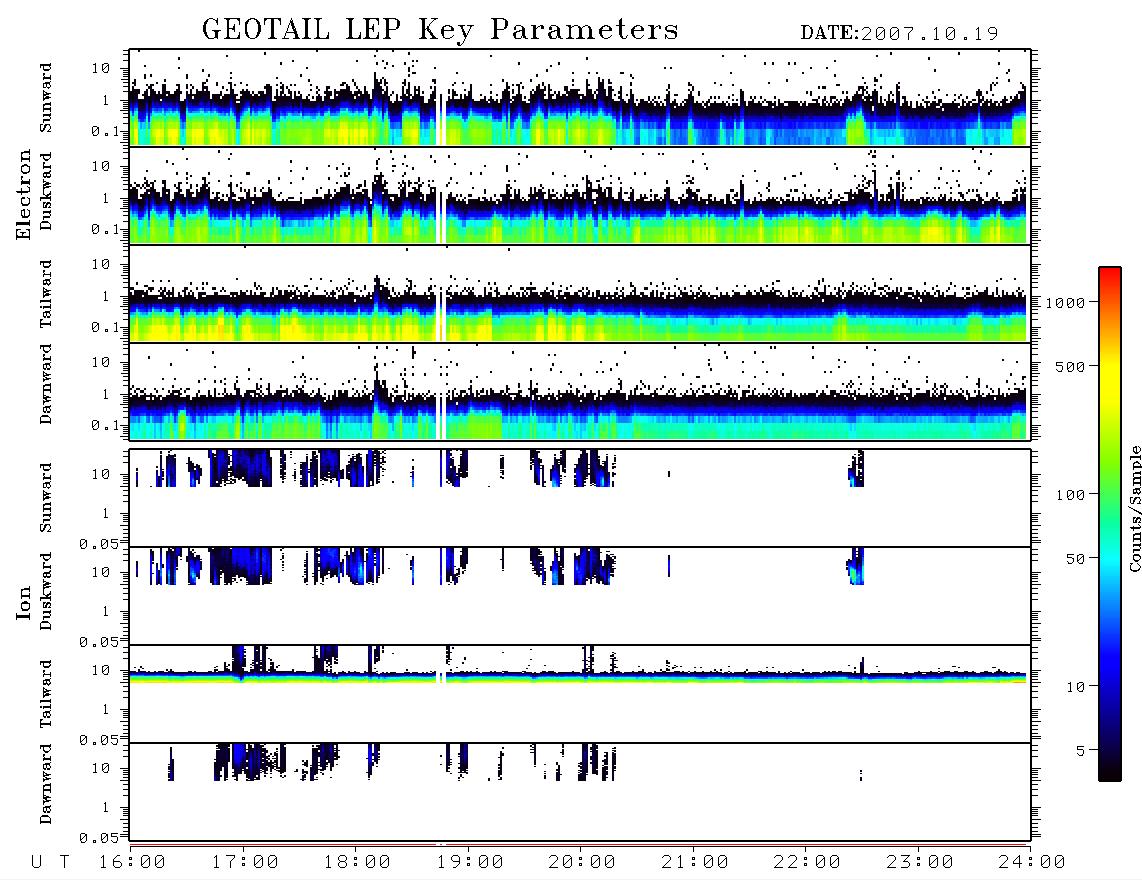Click the DATE:2007.10.19 label
1142x880 pixels.
point(899,34)
